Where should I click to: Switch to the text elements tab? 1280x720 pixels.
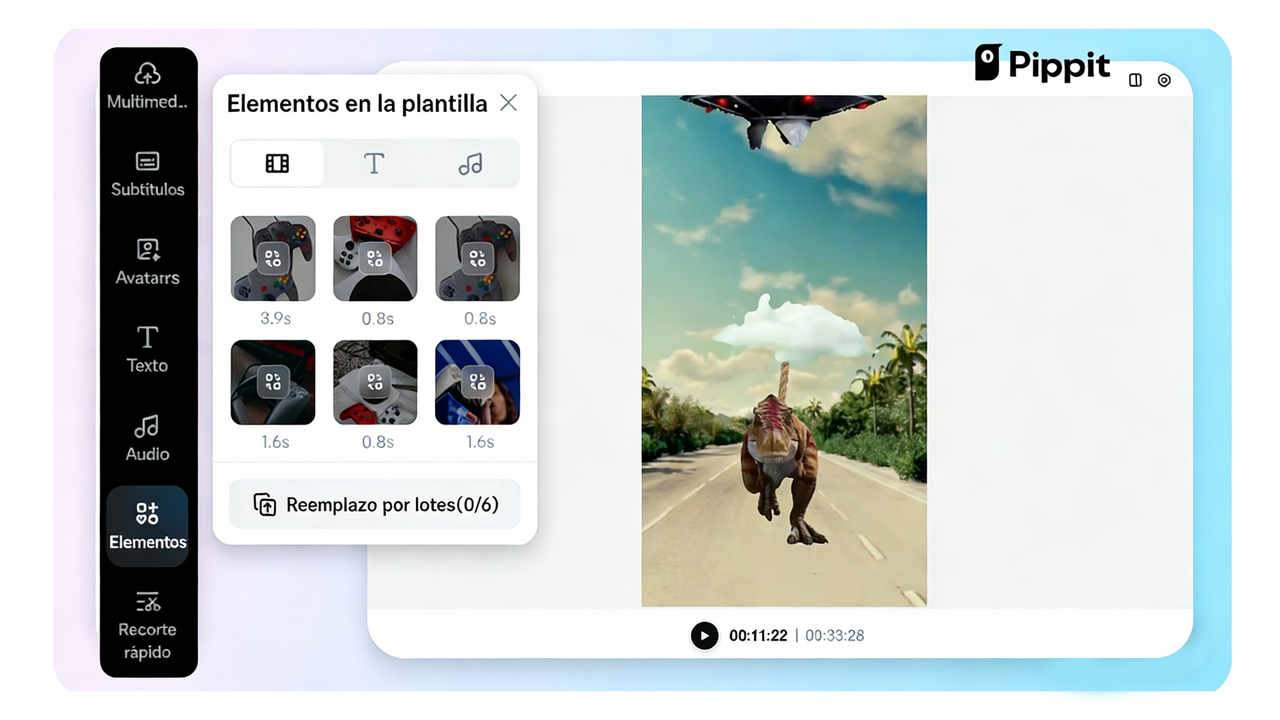click(x=373, y=163)
